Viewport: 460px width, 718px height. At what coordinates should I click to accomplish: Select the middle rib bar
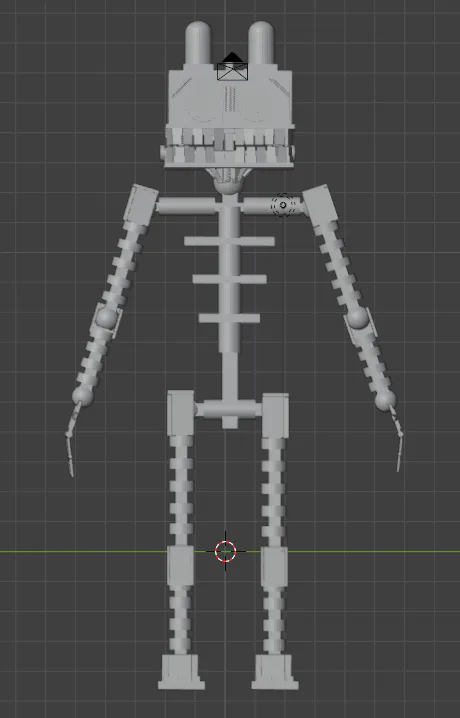click(x=229, y=279)
